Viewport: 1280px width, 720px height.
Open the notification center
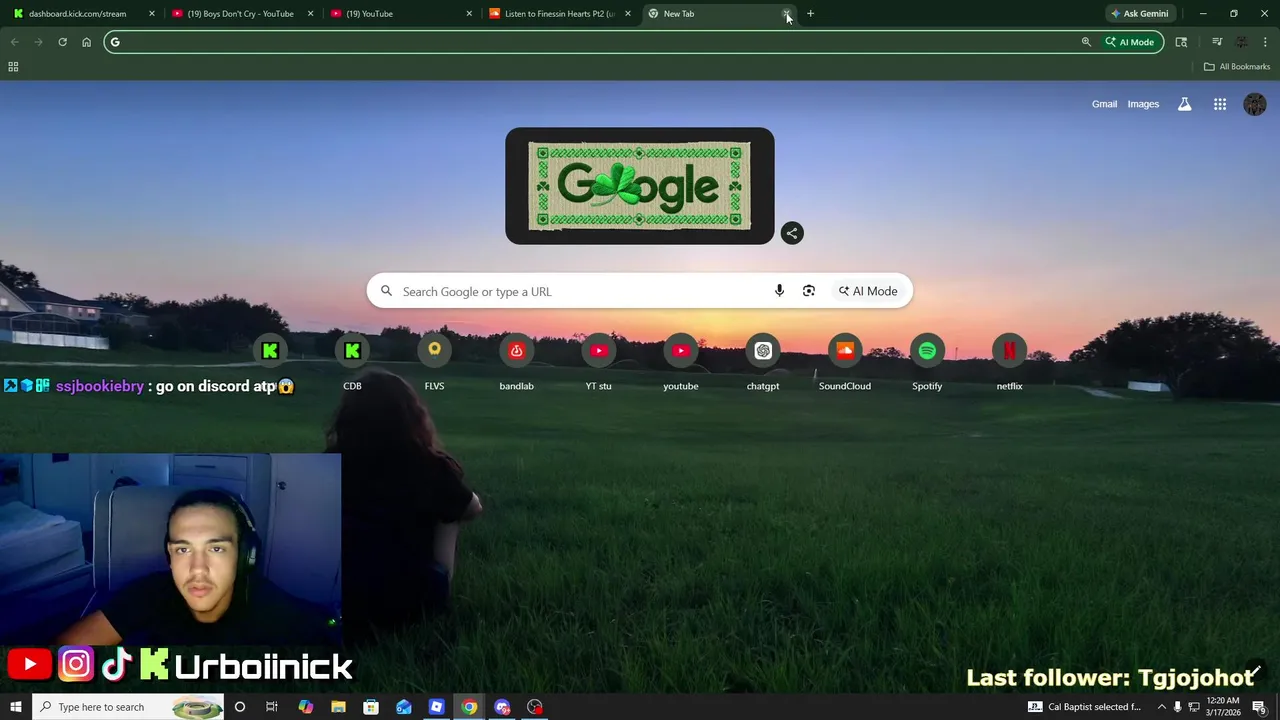coord(1259,707)
